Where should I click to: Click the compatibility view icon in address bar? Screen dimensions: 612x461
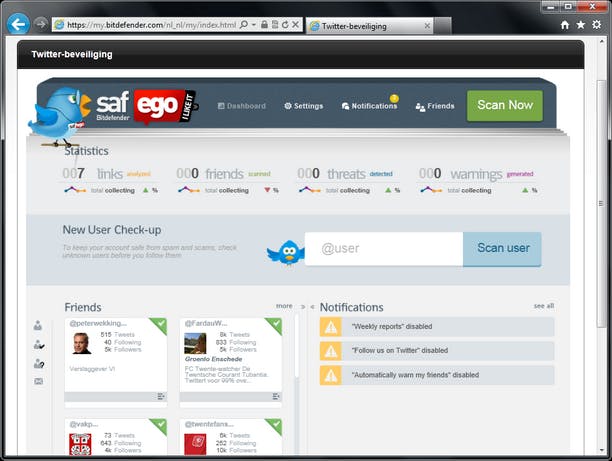(275, 25)
